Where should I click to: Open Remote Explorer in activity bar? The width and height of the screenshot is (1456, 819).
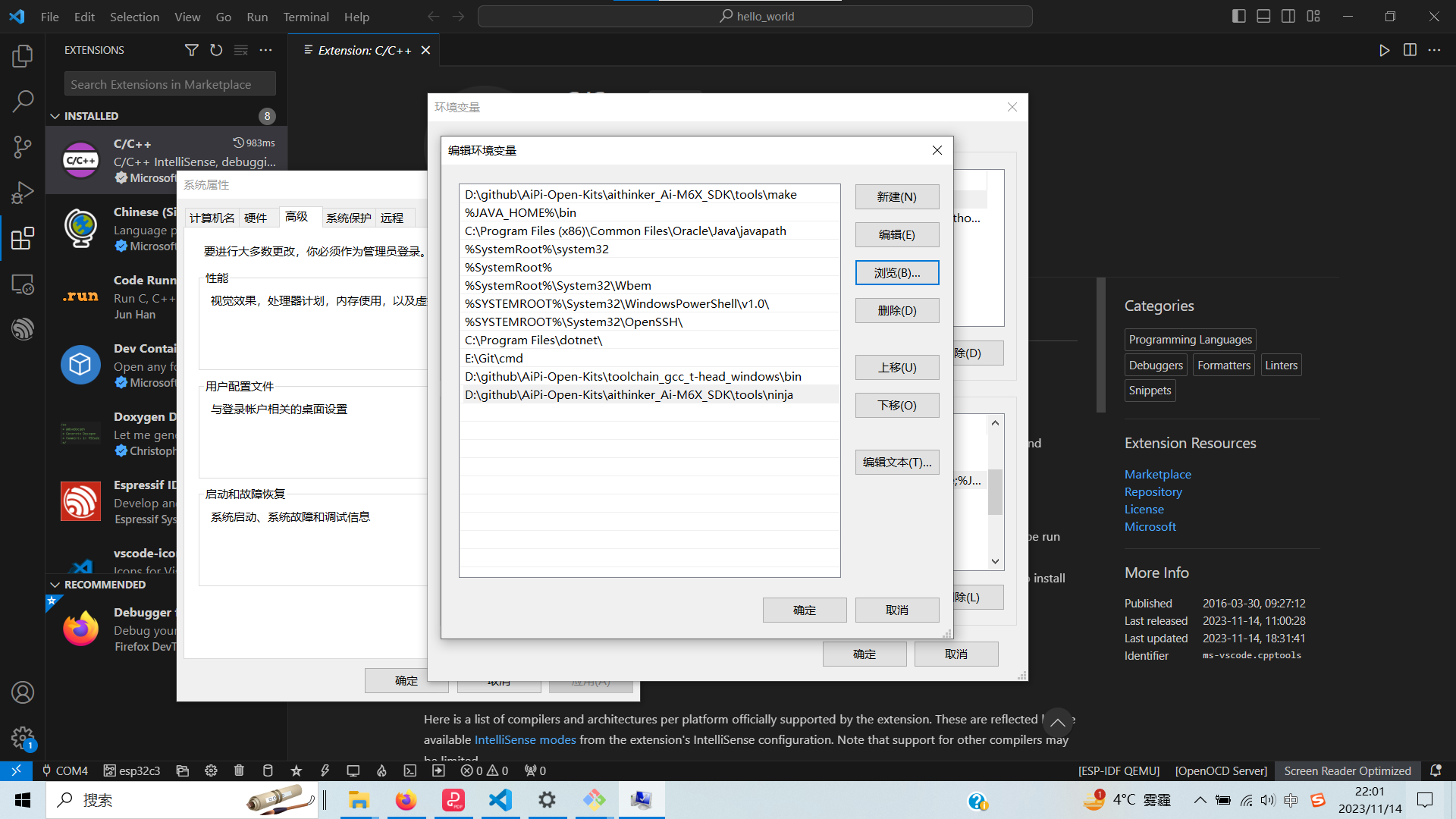23,284
